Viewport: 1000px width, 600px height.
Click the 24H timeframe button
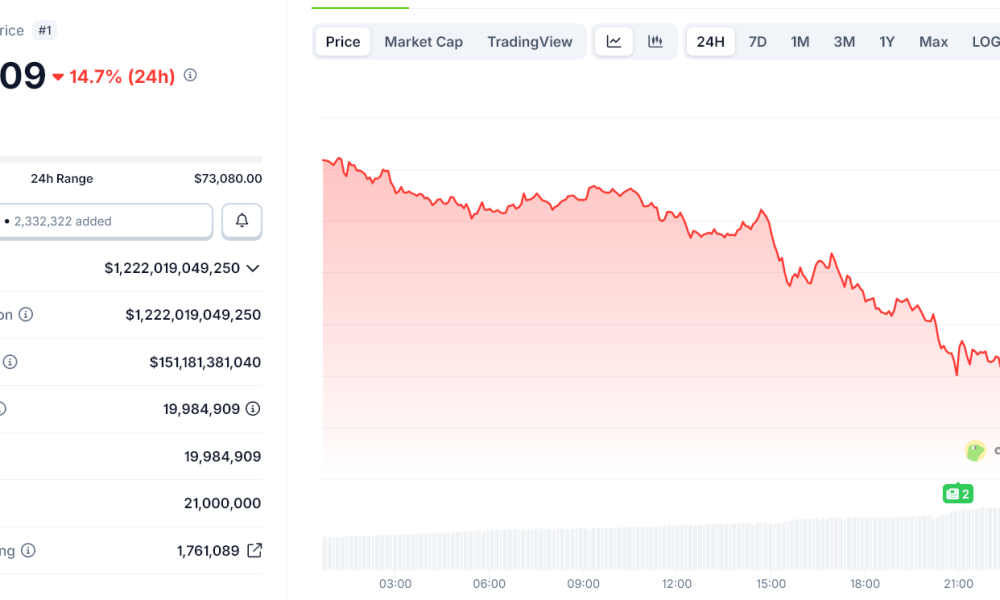click(710, 41)
